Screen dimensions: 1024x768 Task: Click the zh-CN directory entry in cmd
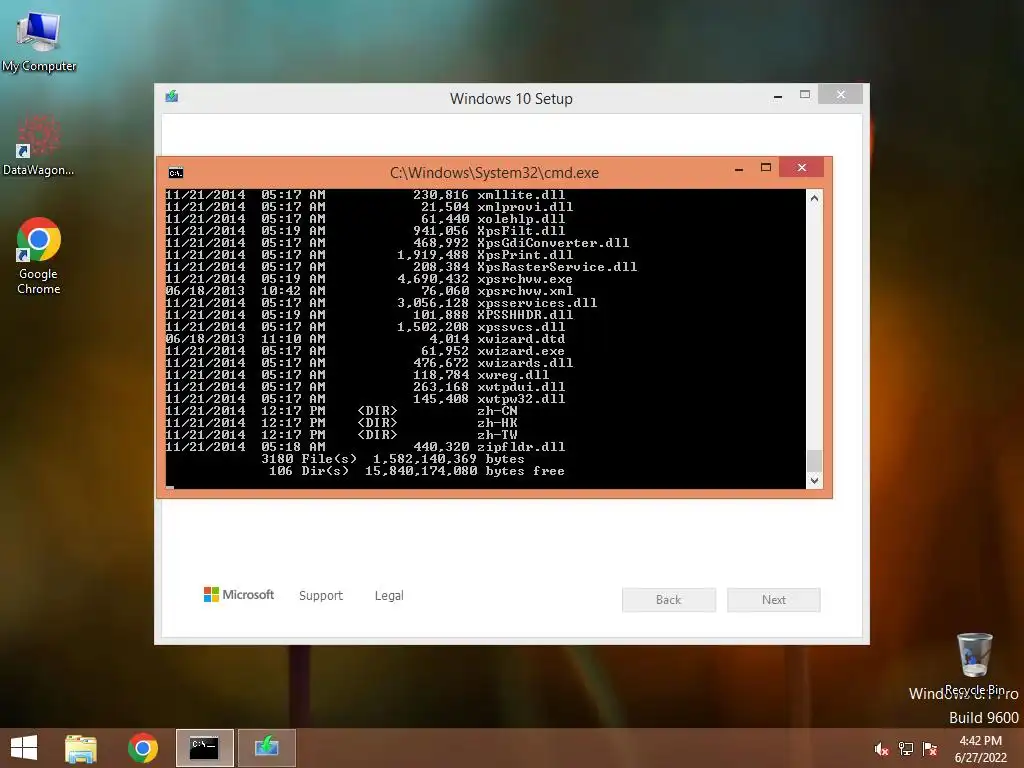tap(497, 411)
